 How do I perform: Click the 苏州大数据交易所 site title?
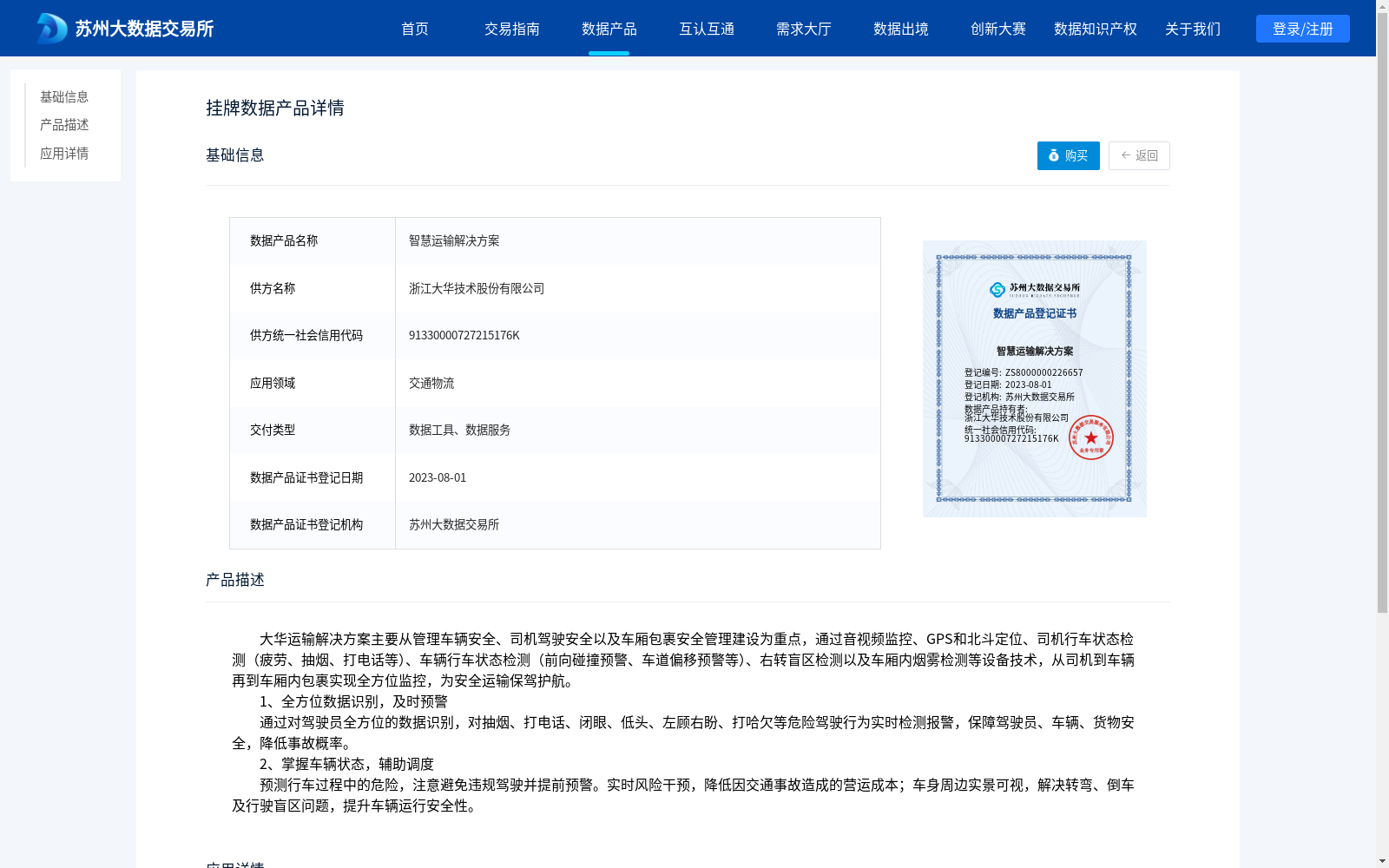[144, 29]
